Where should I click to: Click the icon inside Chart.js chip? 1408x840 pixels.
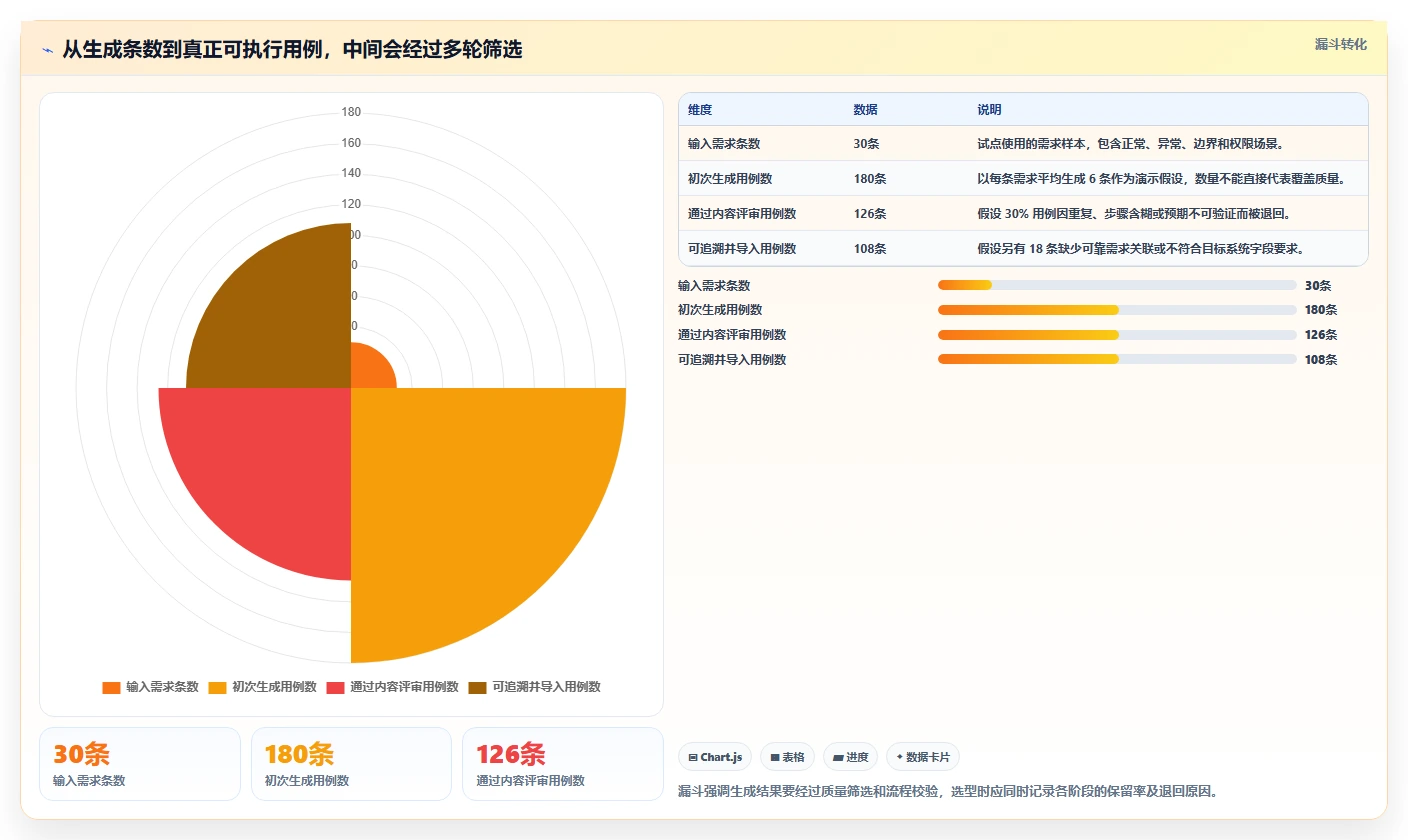coord(693,758)
